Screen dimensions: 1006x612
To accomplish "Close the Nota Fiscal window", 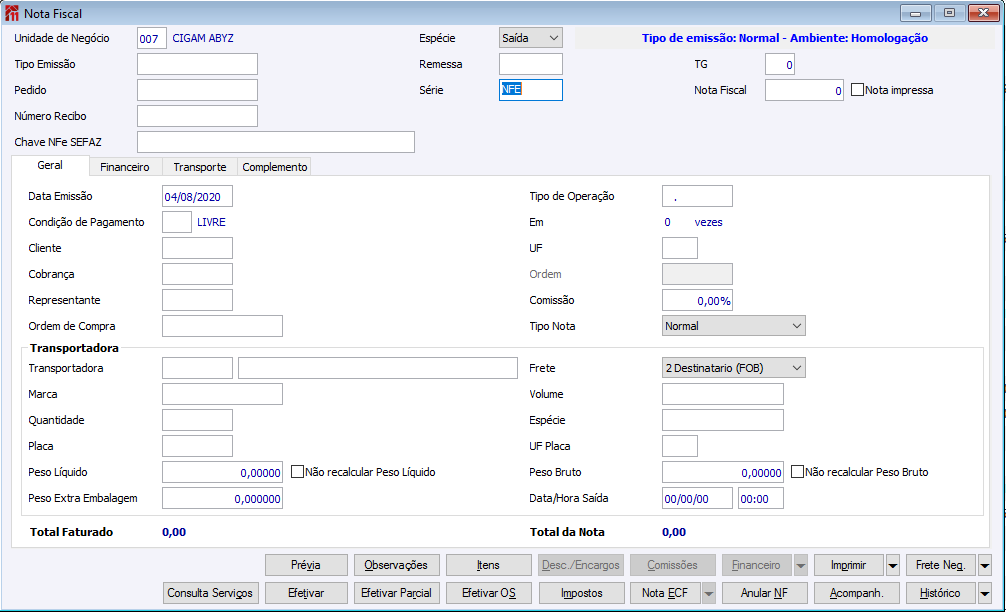I will pyautogui.click(x=984, y=13).
